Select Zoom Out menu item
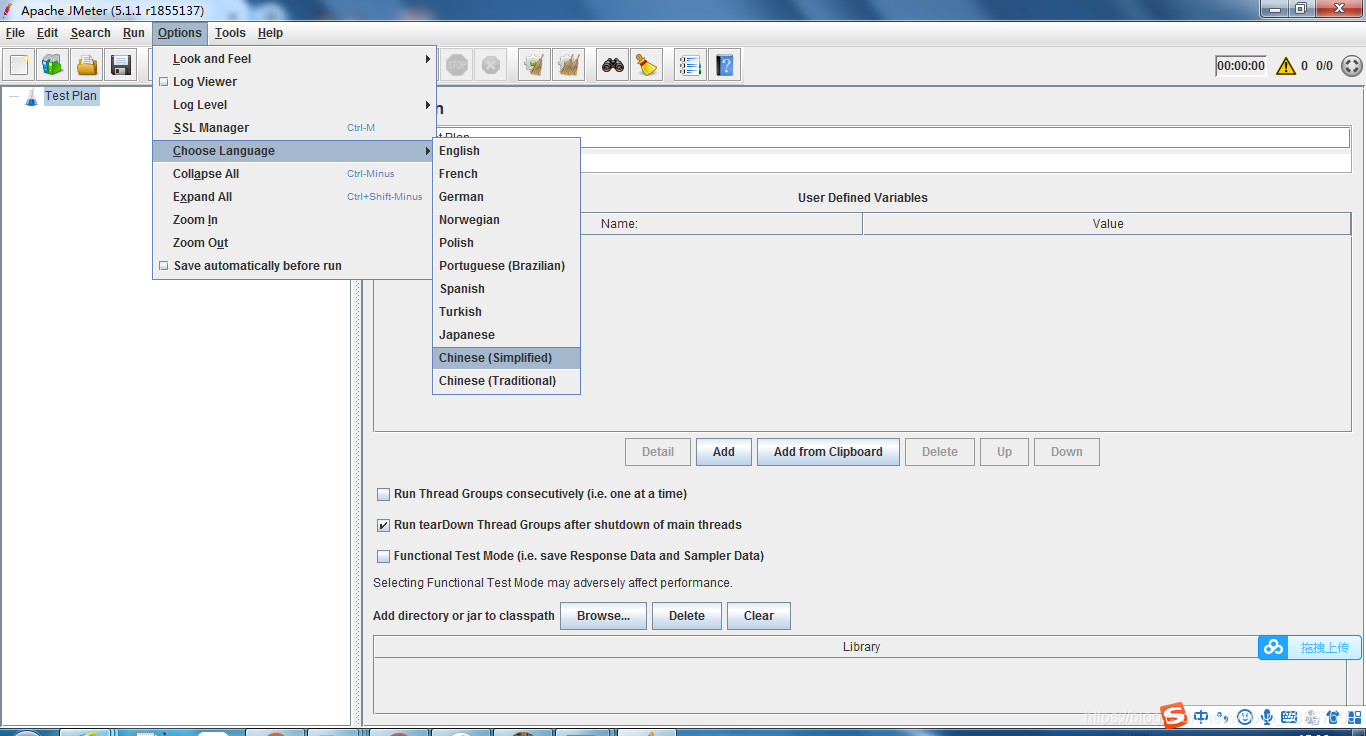 [294, 243]
